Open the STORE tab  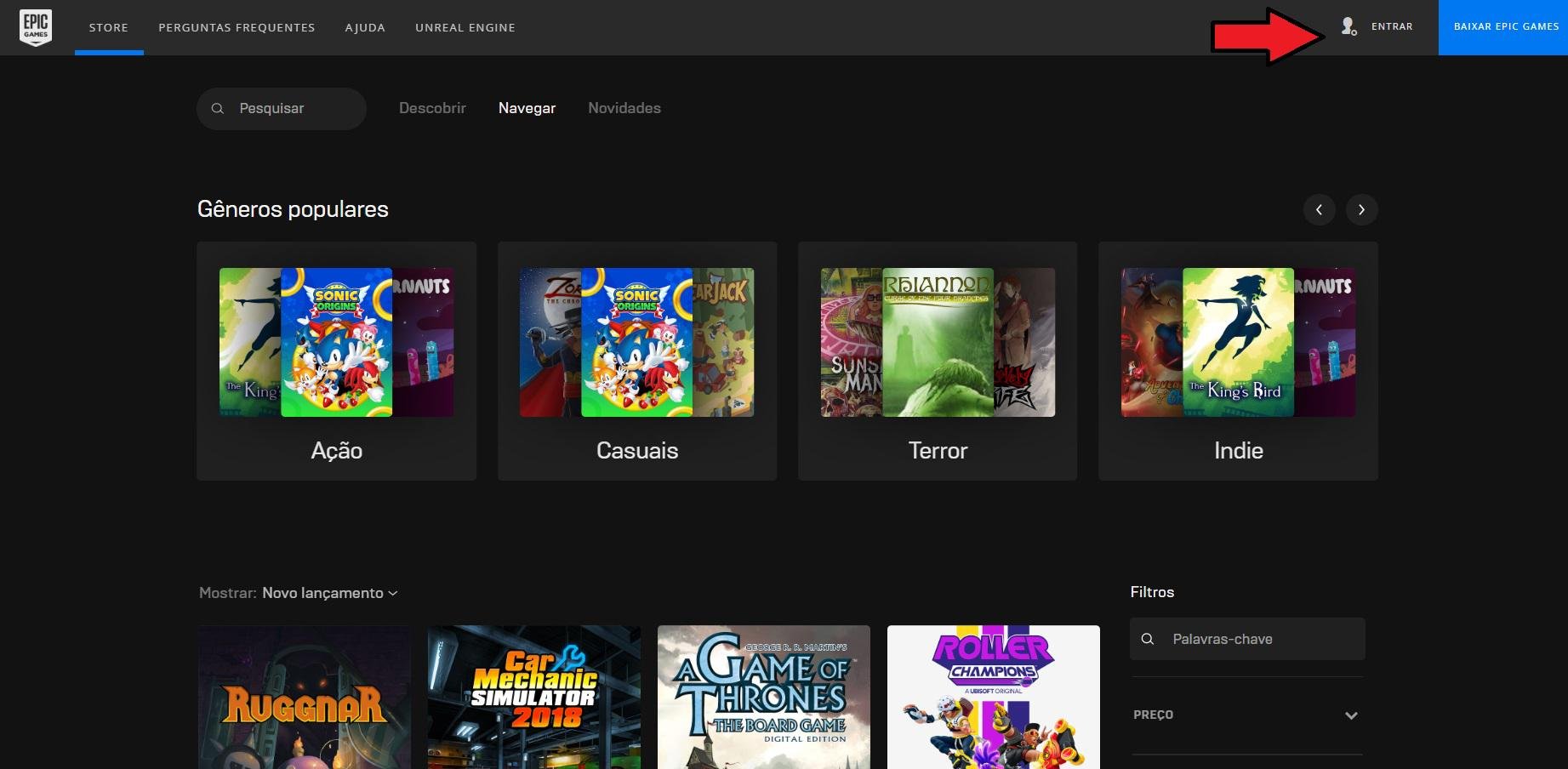click(x=109, y=27)
